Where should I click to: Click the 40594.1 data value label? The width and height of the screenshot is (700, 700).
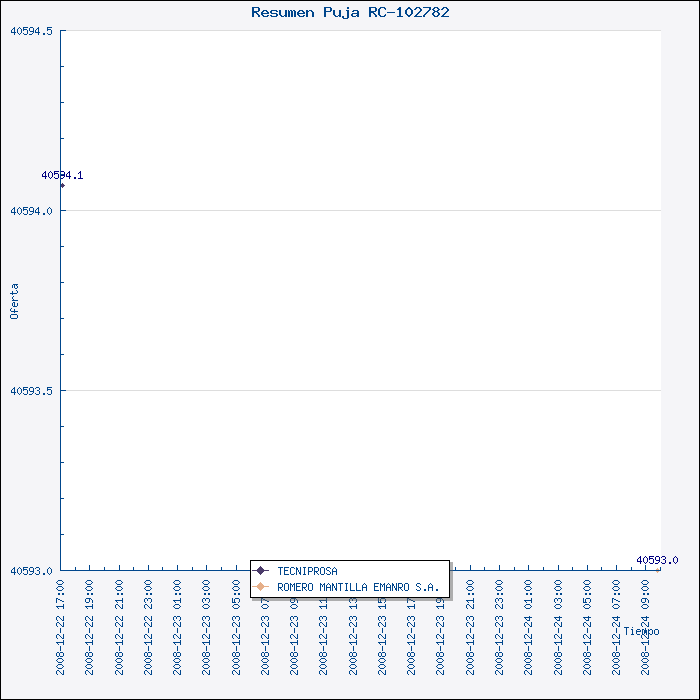tap(62, 175)
